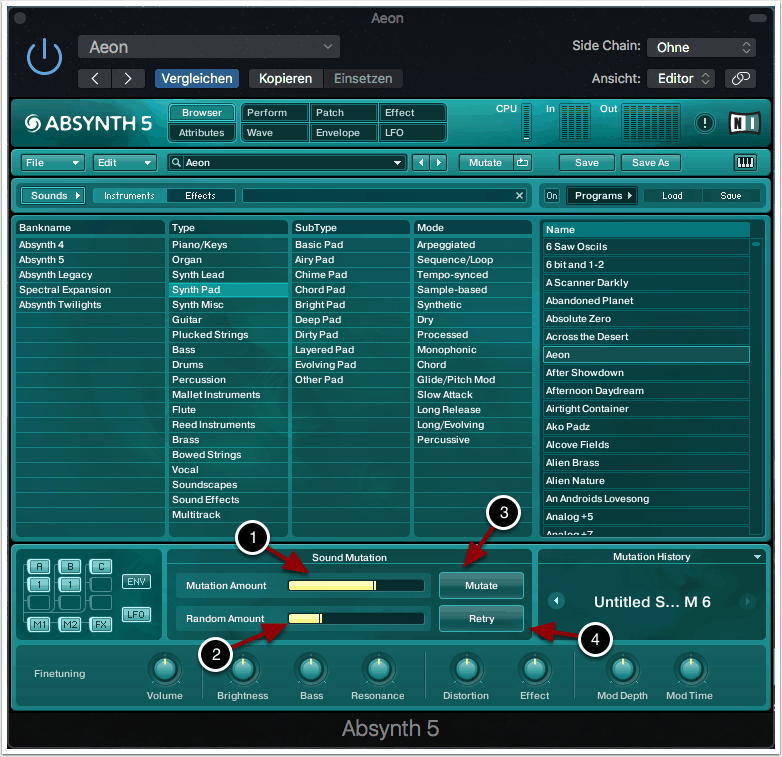782x757 pixels.
Task: Click the Native Instruments NI logo
Action: click(x=744, y=122)
